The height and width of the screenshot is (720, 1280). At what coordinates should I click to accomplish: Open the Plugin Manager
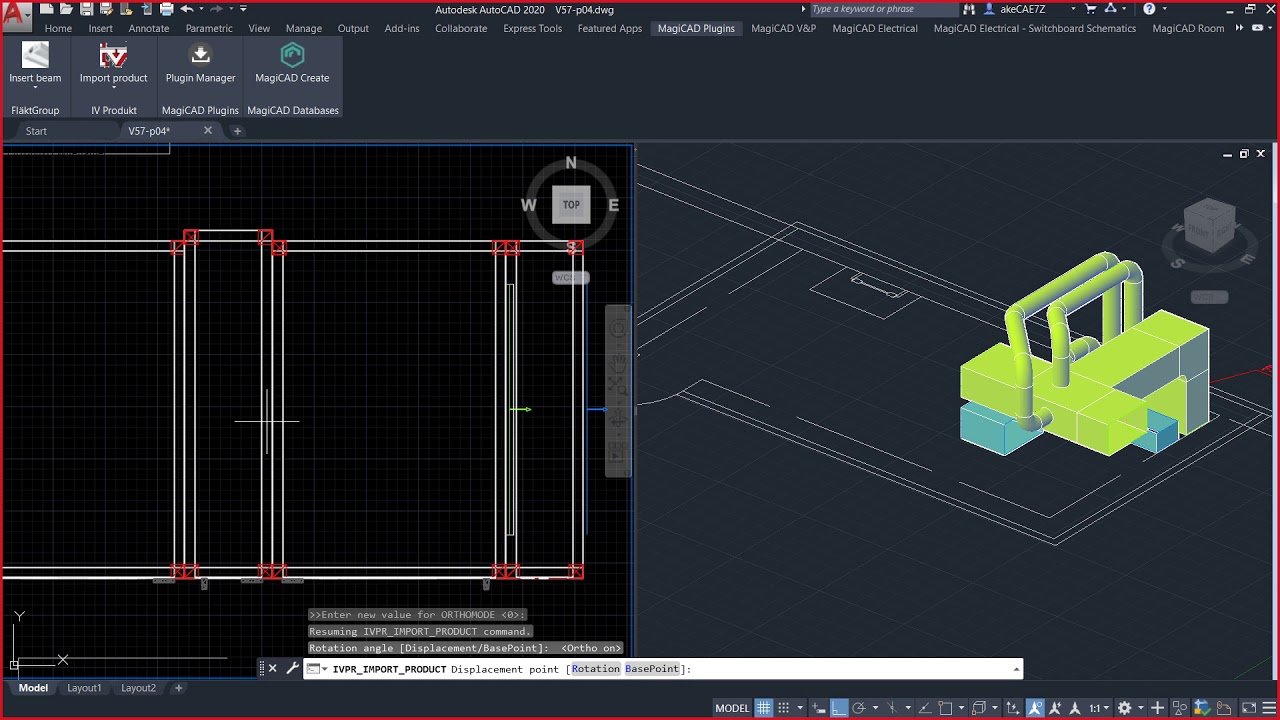point(200,62)
